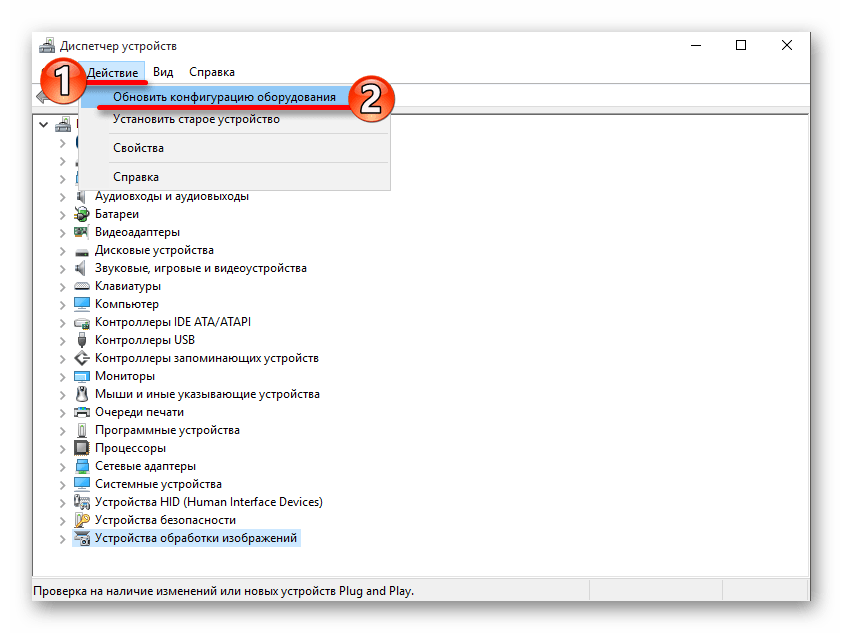Click the Устройства безопасности security icon
Viewport: 843px width, 633px height.
coord(82,520)
